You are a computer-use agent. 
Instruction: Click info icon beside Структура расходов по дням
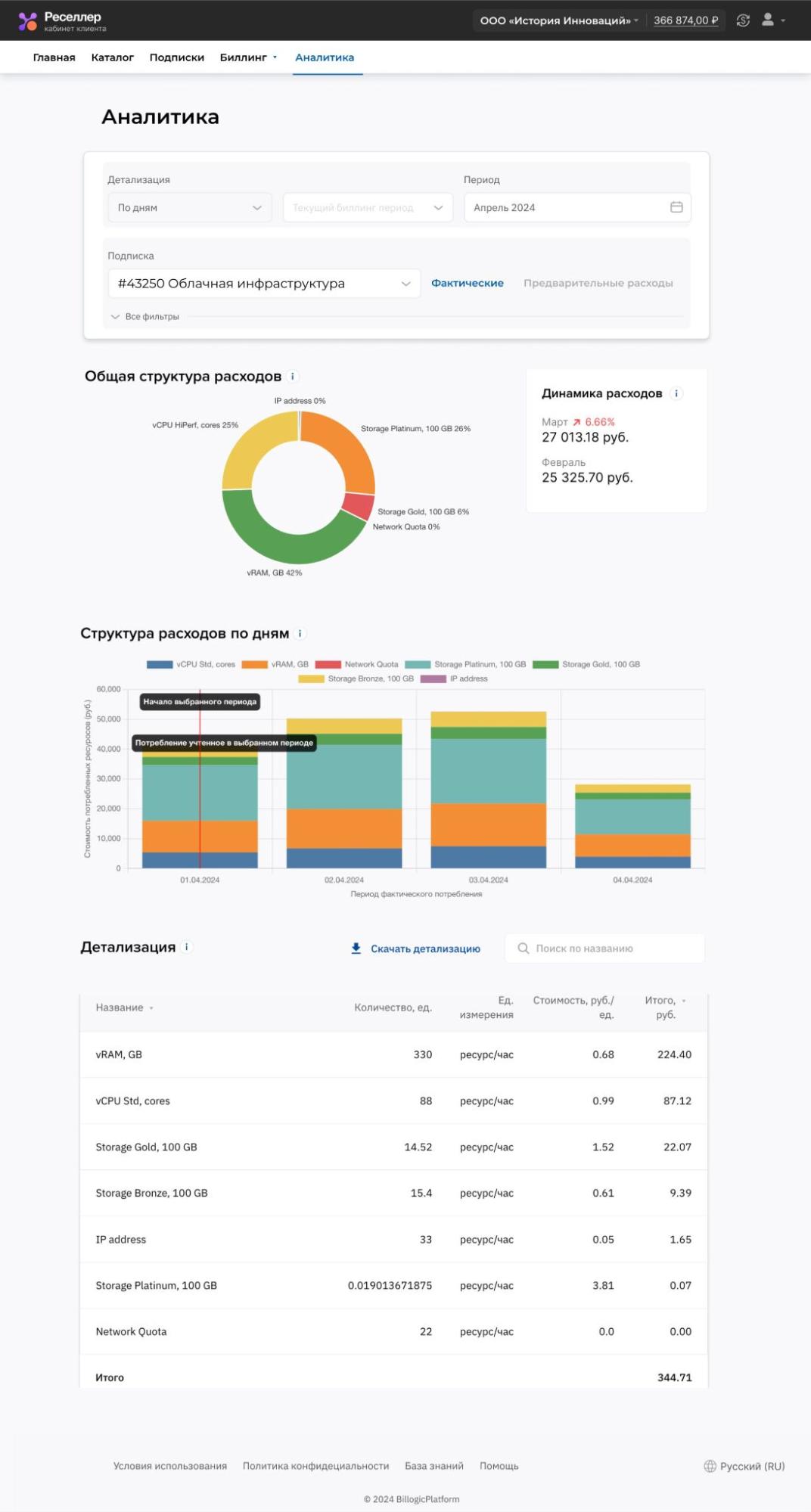click(300, 634)
